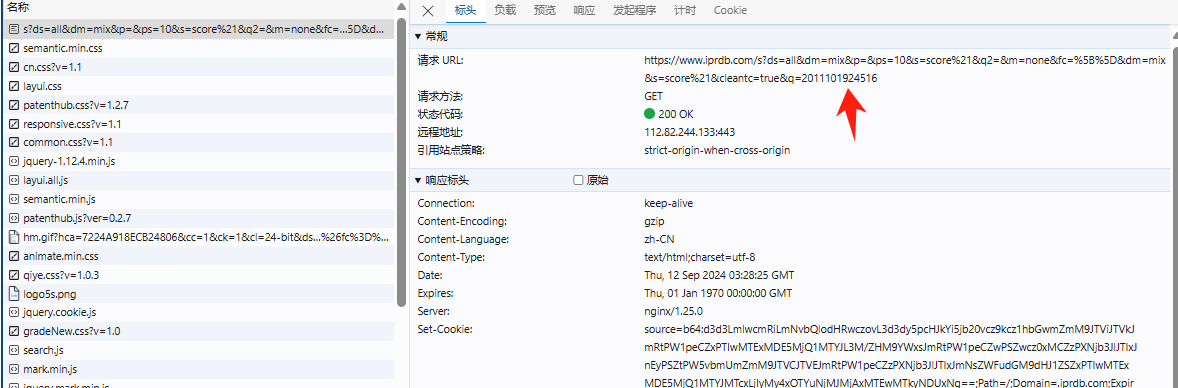The height and width of the screenshot is (388, 1178).
Task: Click the file icon for hm.gif request
Action: click(14, 237)
